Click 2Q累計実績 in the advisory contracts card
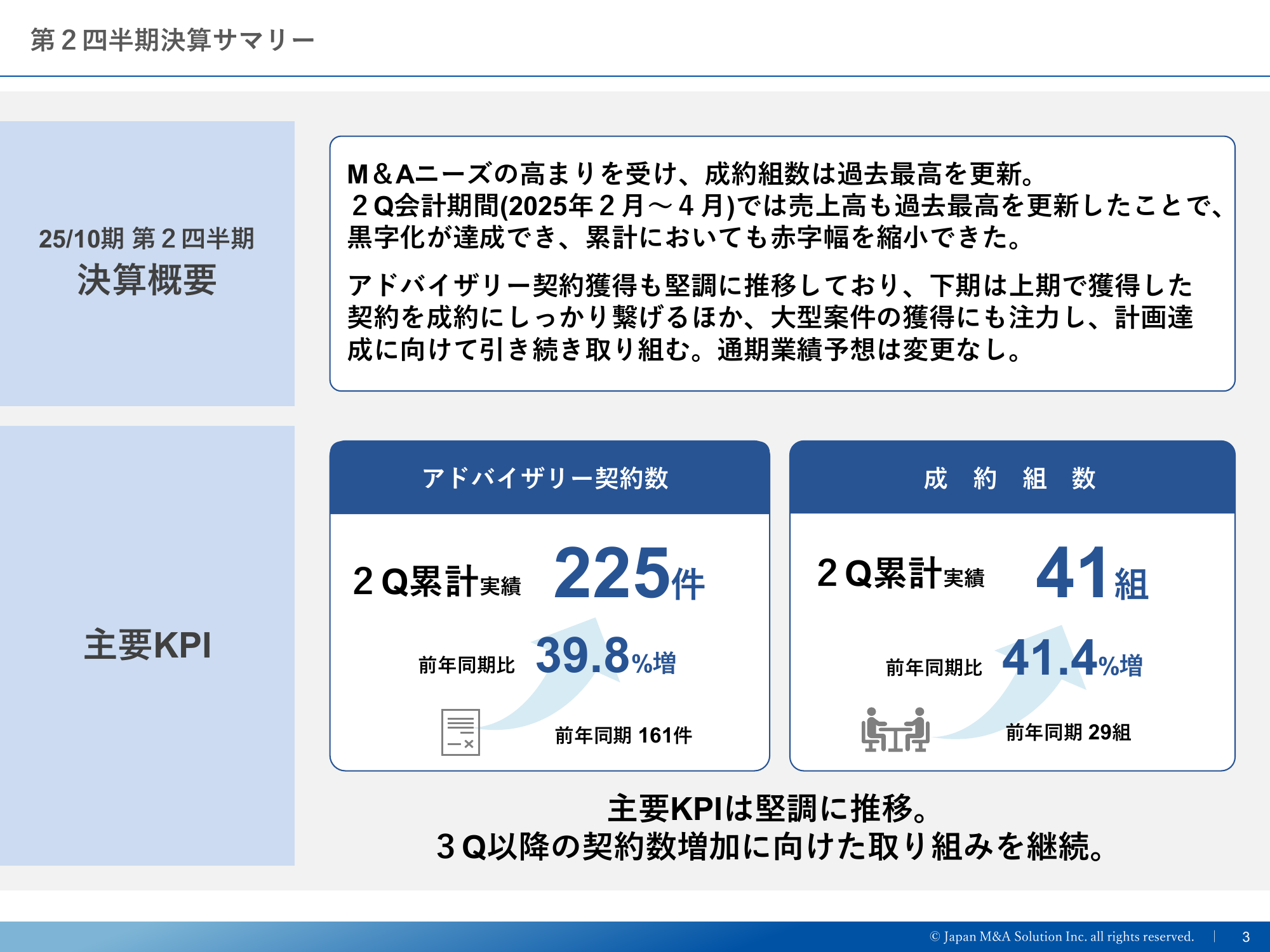This screenshot has height=952, width=1270. (x=437, y=581)
